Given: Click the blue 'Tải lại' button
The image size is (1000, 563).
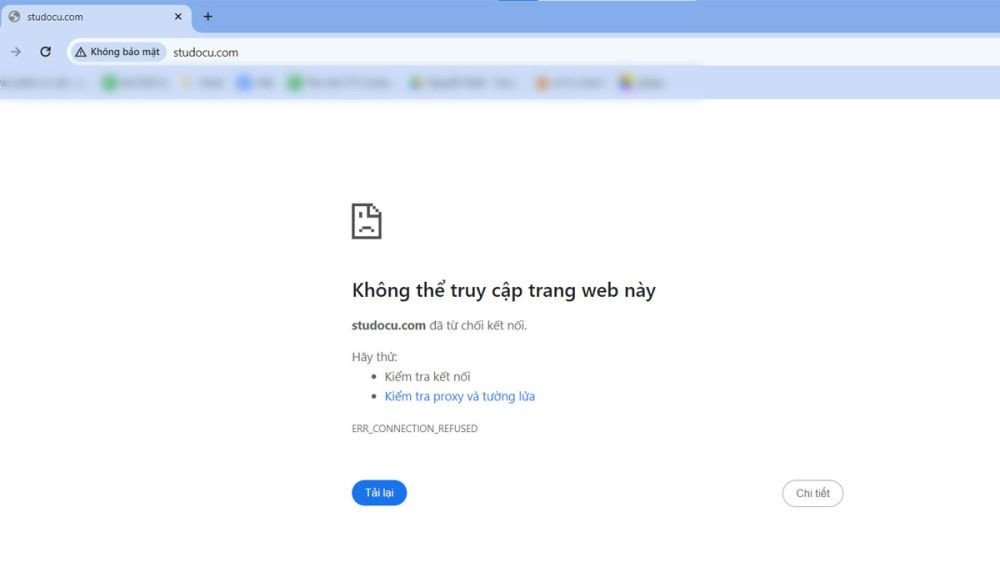Looking at the screenshot, I should pyautogui.click(x=379, y=493).
